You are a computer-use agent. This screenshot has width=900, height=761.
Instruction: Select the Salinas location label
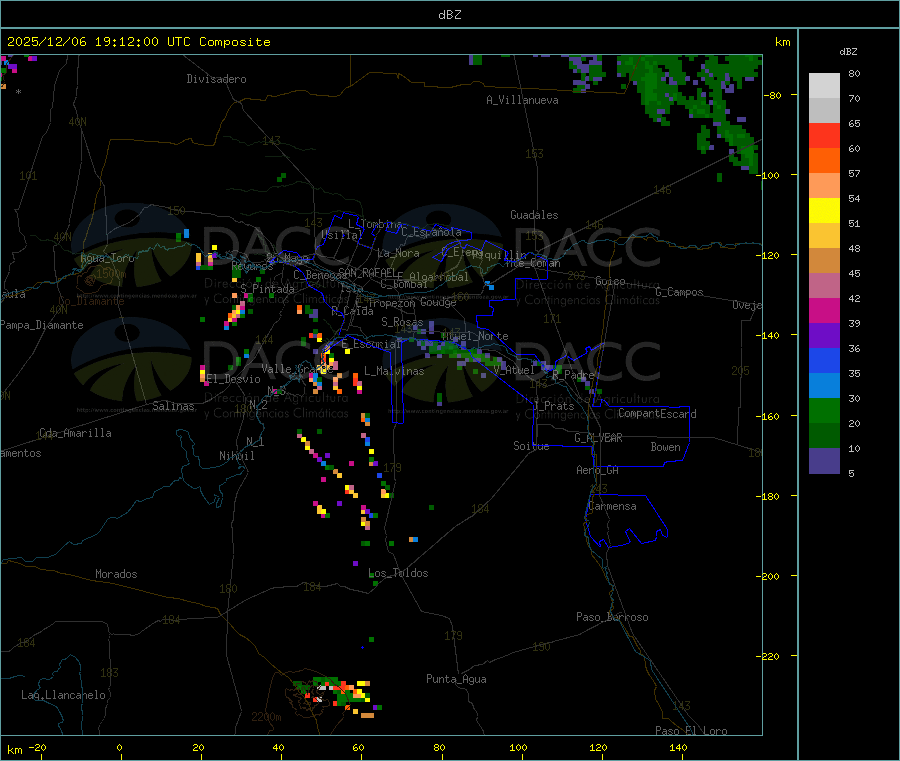point(173,406)
